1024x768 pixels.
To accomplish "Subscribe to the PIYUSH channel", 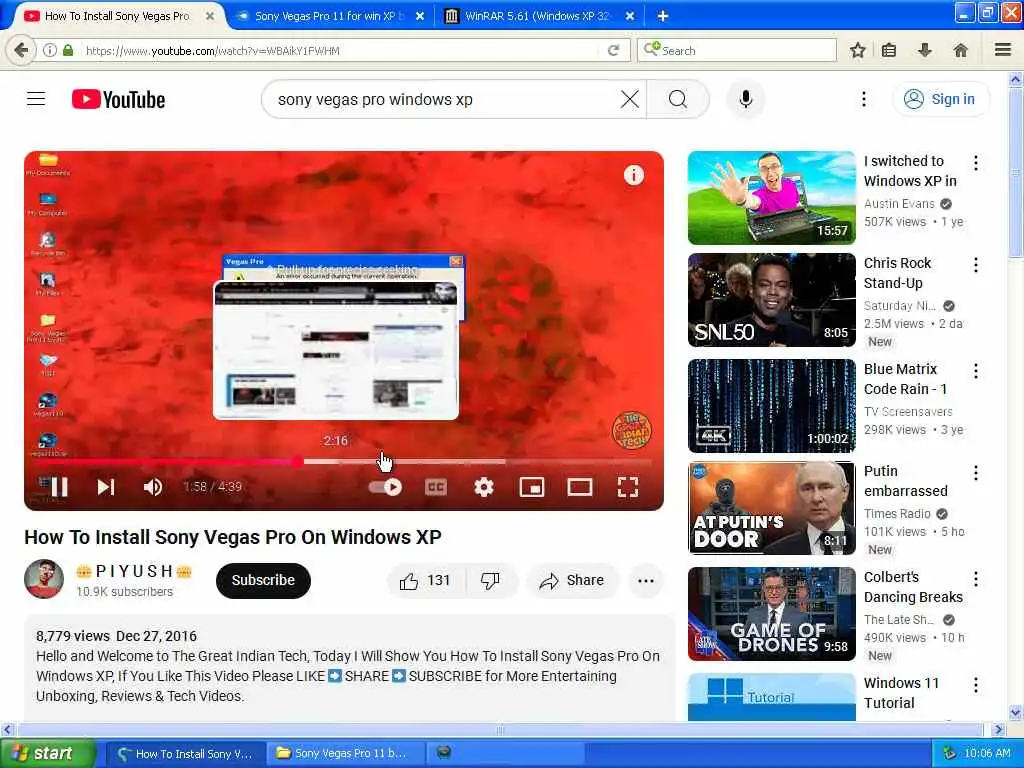I will click(x=263, y=581).
